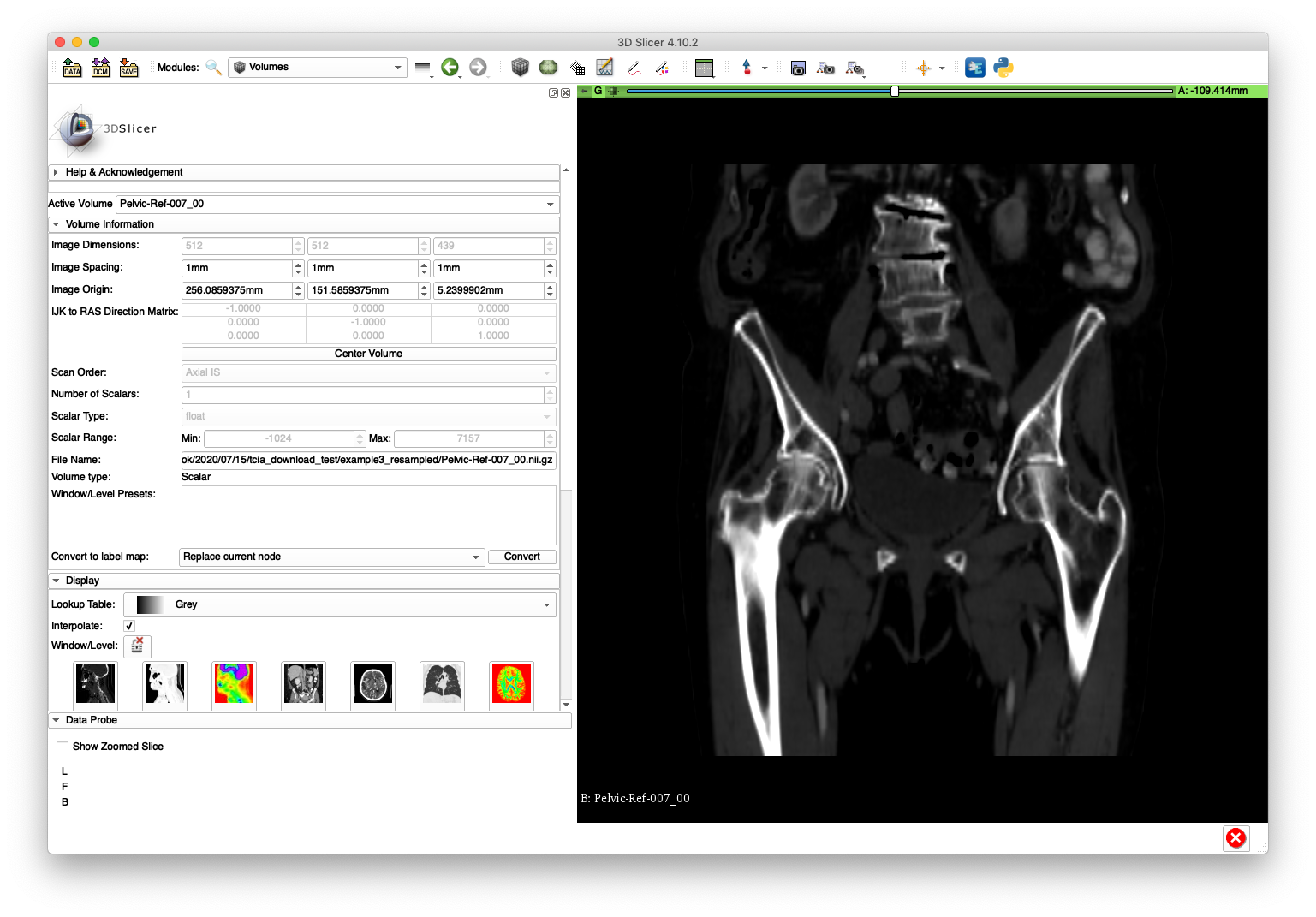
Task: Open the DICOM browser
Action: (100, 67)
